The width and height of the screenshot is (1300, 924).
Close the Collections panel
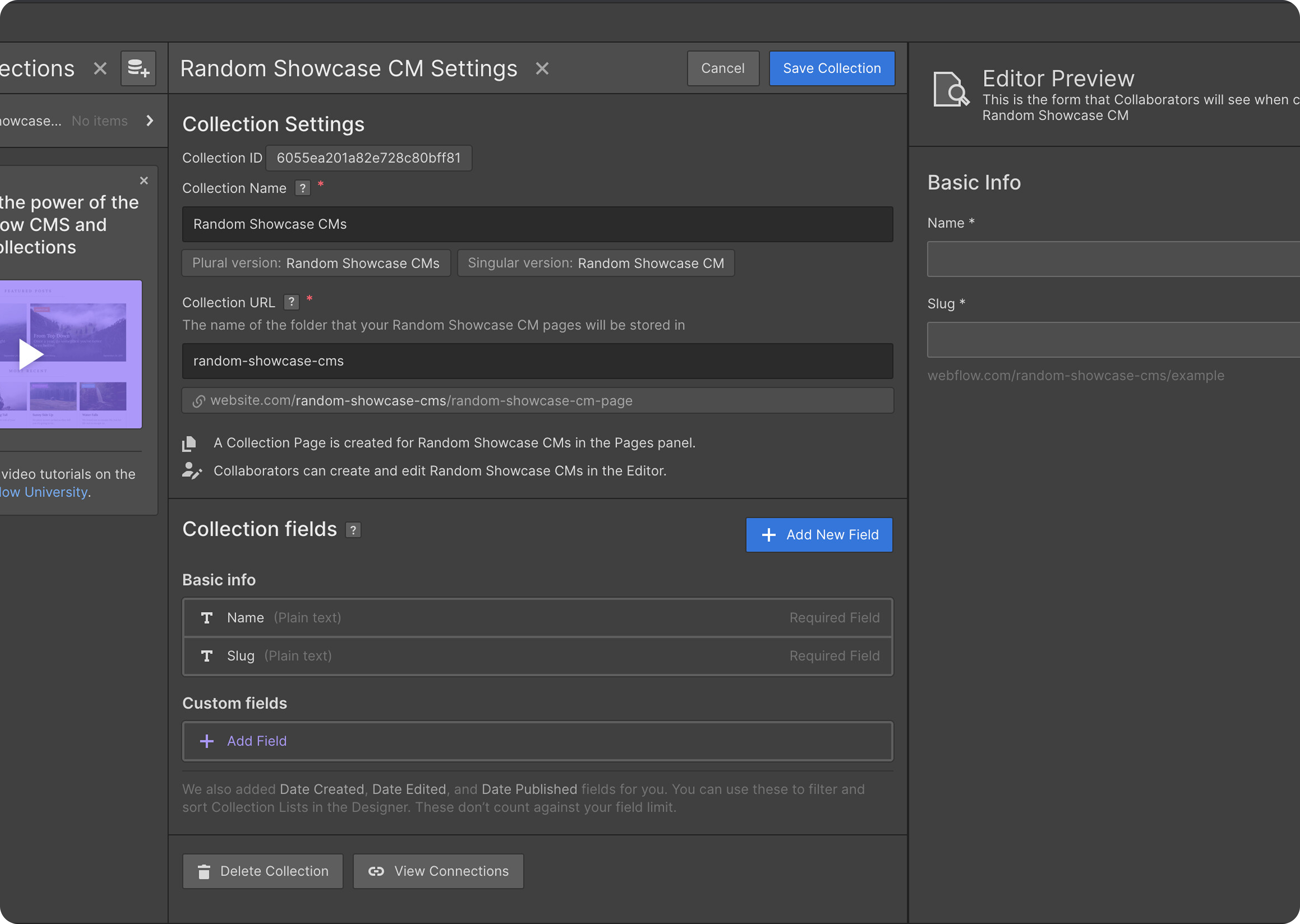pos(100,68)
